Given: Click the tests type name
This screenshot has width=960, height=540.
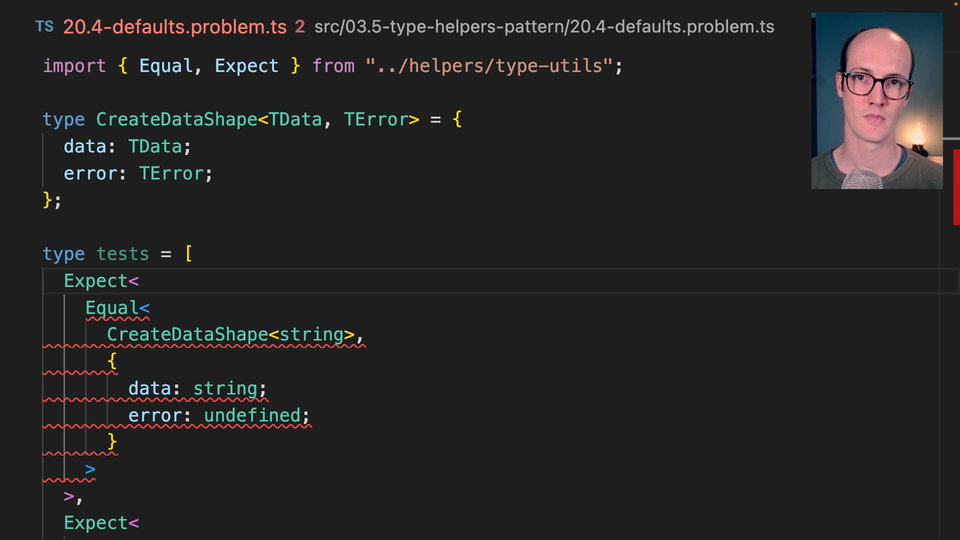Looking at the screenshot, I should pyautogui.click(x=122, y=254).
